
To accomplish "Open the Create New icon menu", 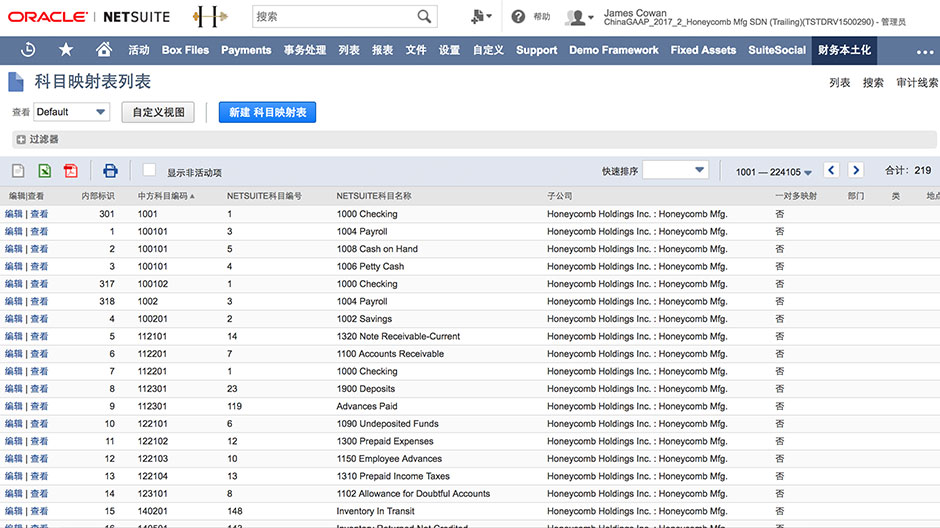I will (x=481, y=17).
